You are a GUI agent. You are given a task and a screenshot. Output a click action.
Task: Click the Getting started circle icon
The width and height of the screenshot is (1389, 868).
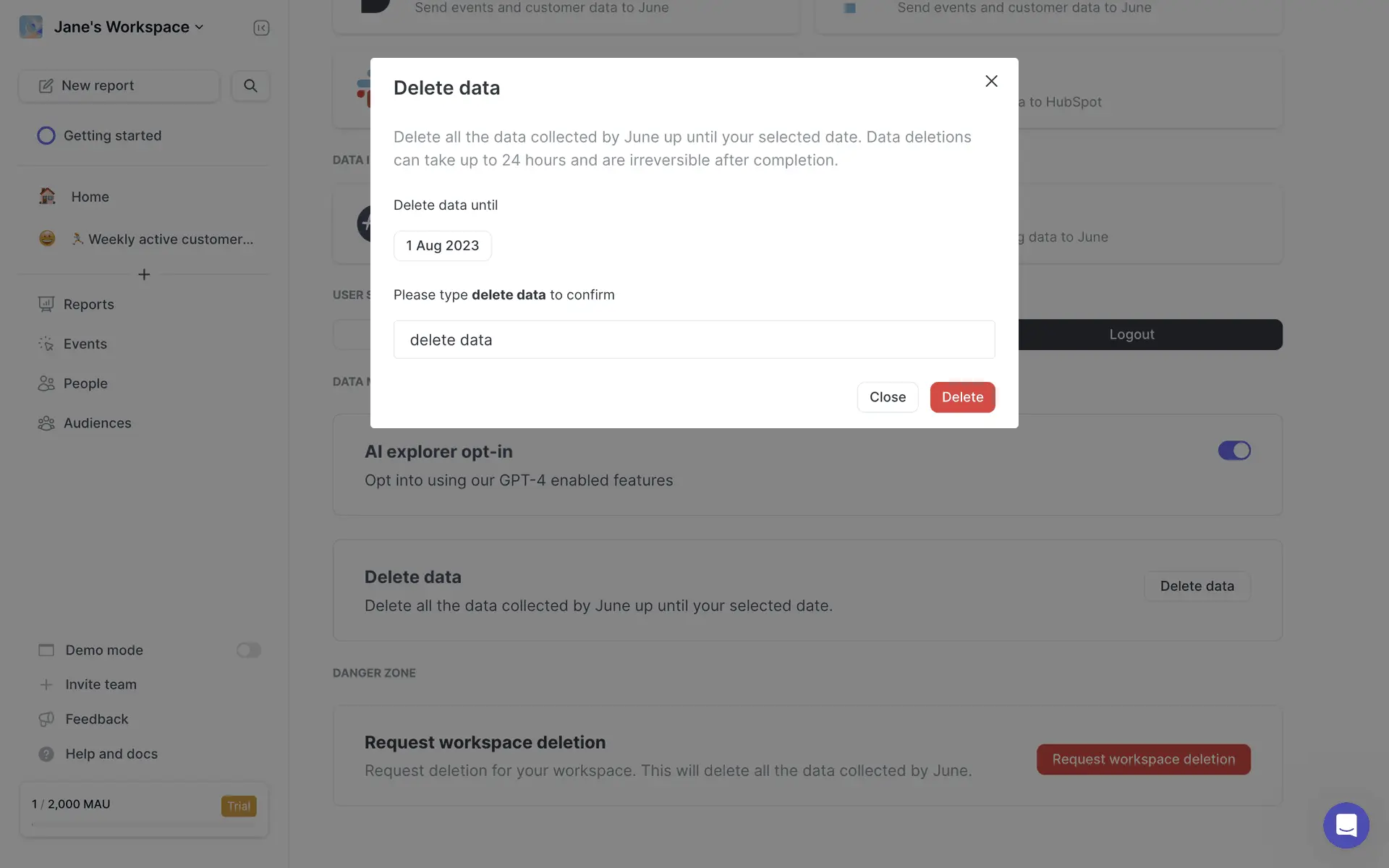(x=46, y=136)
